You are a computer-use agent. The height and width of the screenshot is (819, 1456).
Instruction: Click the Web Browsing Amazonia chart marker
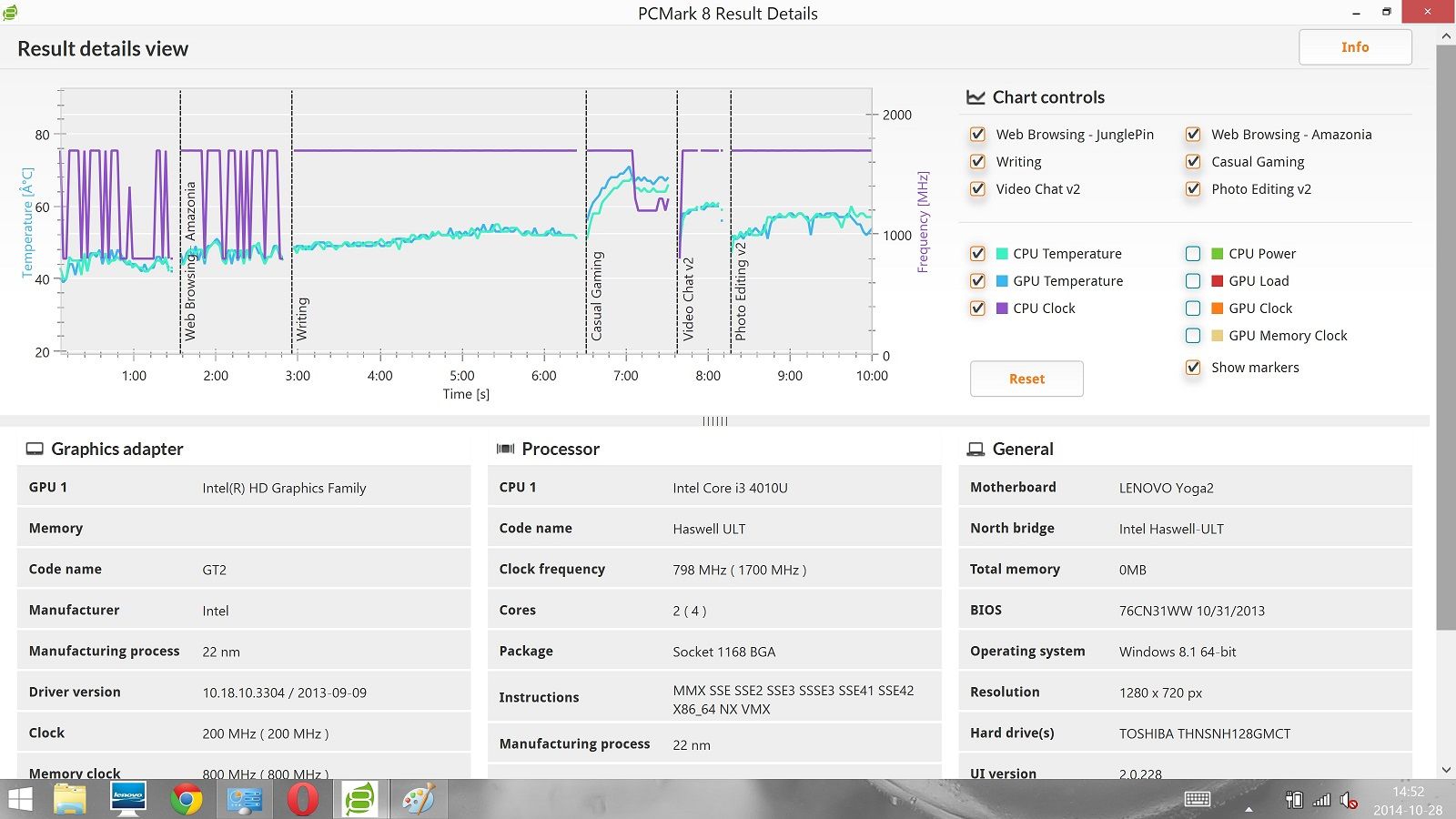pos(190,261)
